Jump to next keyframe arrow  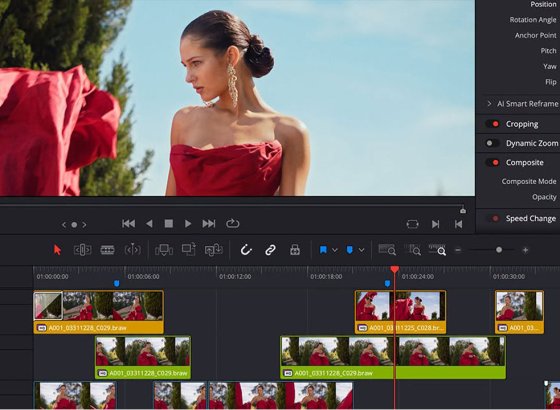point(84,225)
